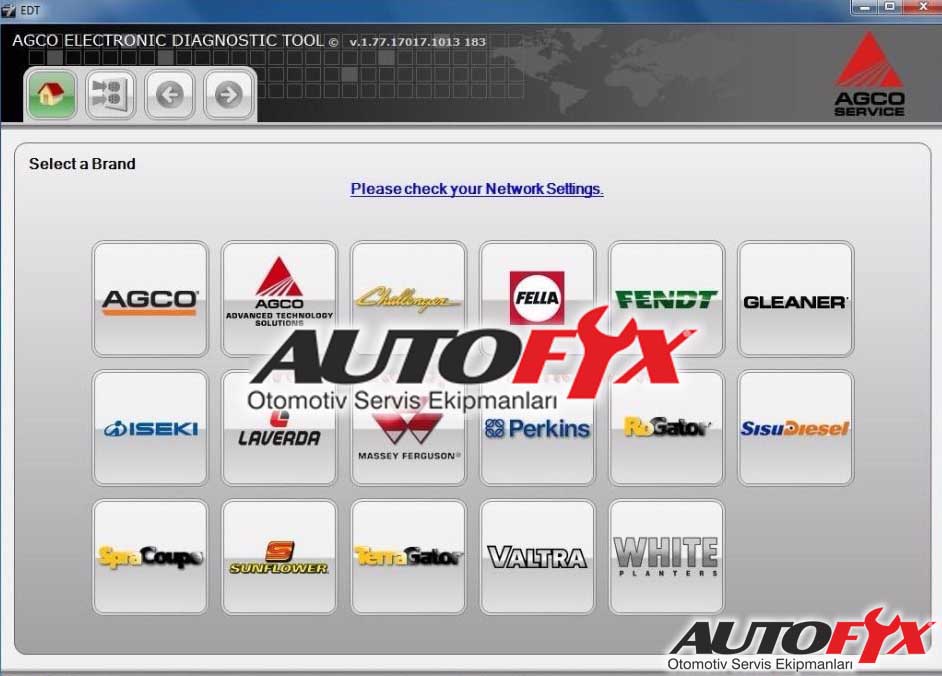The height and width of the screenshot is (676, 942).
Task: Go forward with the right arrow button
Action: [x=229, y=96]
